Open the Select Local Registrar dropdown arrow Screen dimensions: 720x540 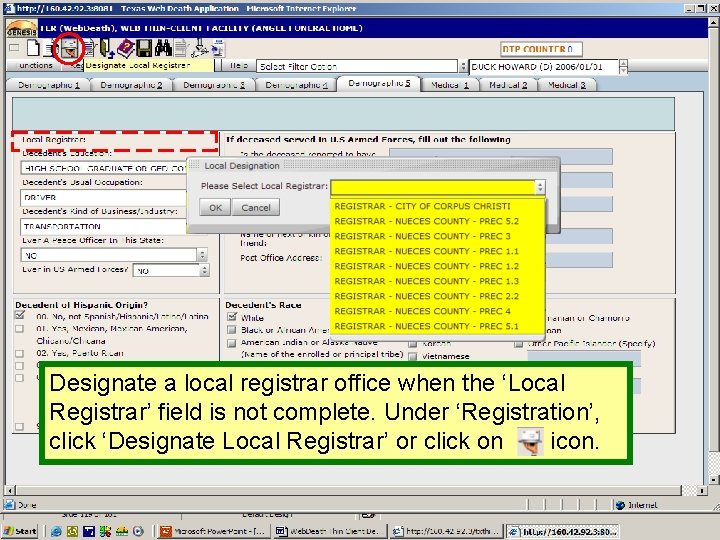(x=540, y=186)
